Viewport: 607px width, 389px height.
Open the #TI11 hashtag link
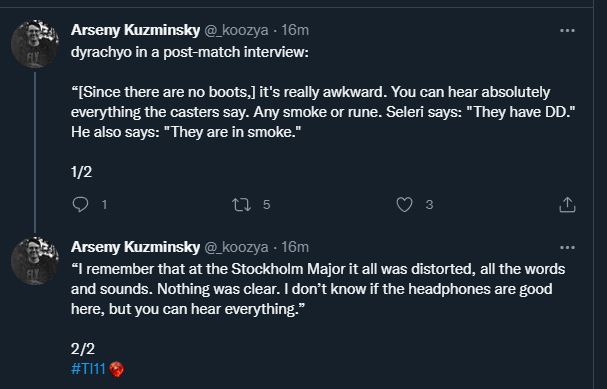(88, 369)
